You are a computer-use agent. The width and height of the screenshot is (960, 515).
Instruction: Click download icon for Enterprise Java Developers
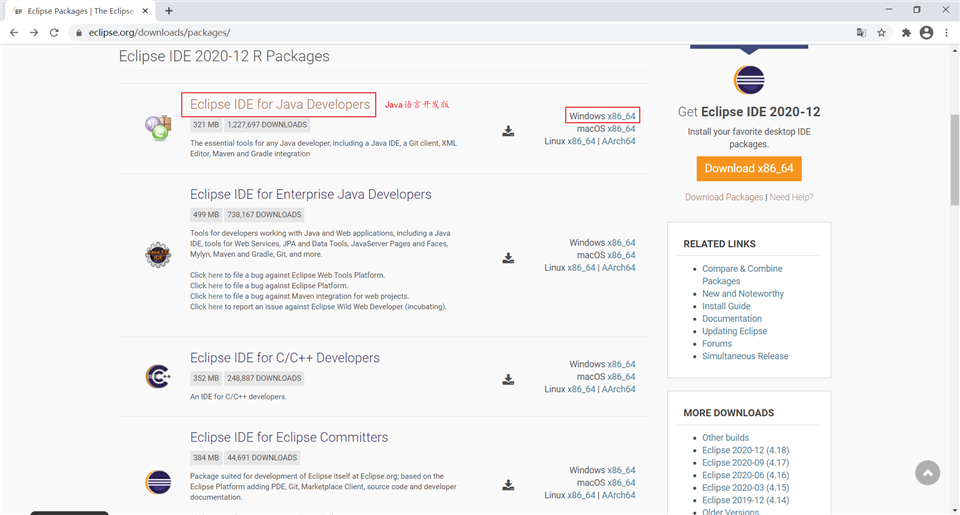click(x=508, y=258)
